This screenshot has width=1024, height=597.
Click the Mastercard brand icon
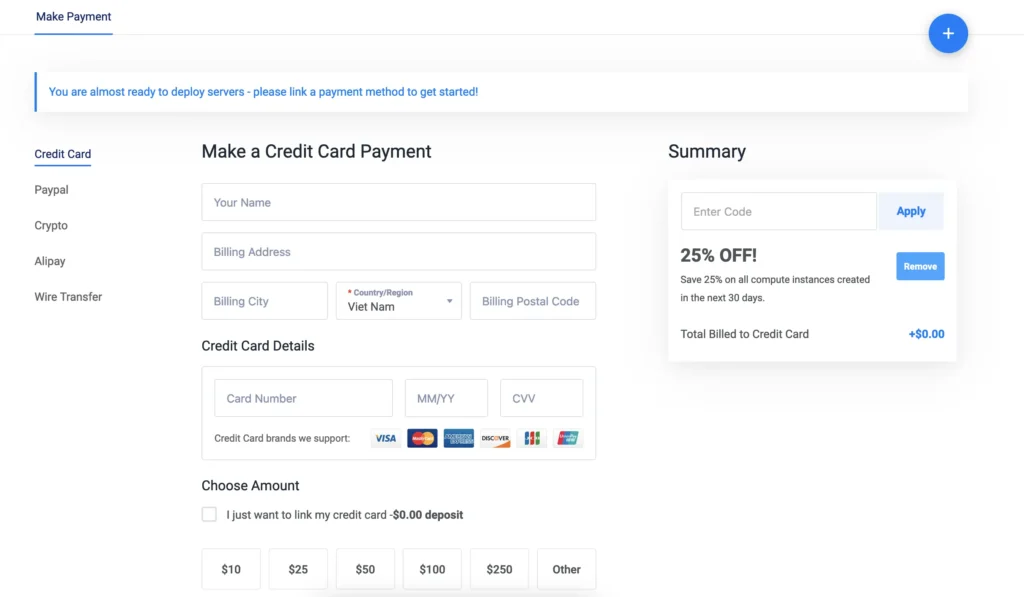pyautogui.click(x=422, y=438)
